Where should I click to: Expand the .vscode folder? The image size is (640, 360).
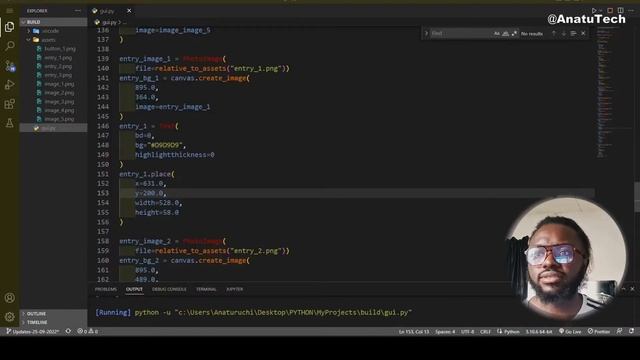click(53, 31)
